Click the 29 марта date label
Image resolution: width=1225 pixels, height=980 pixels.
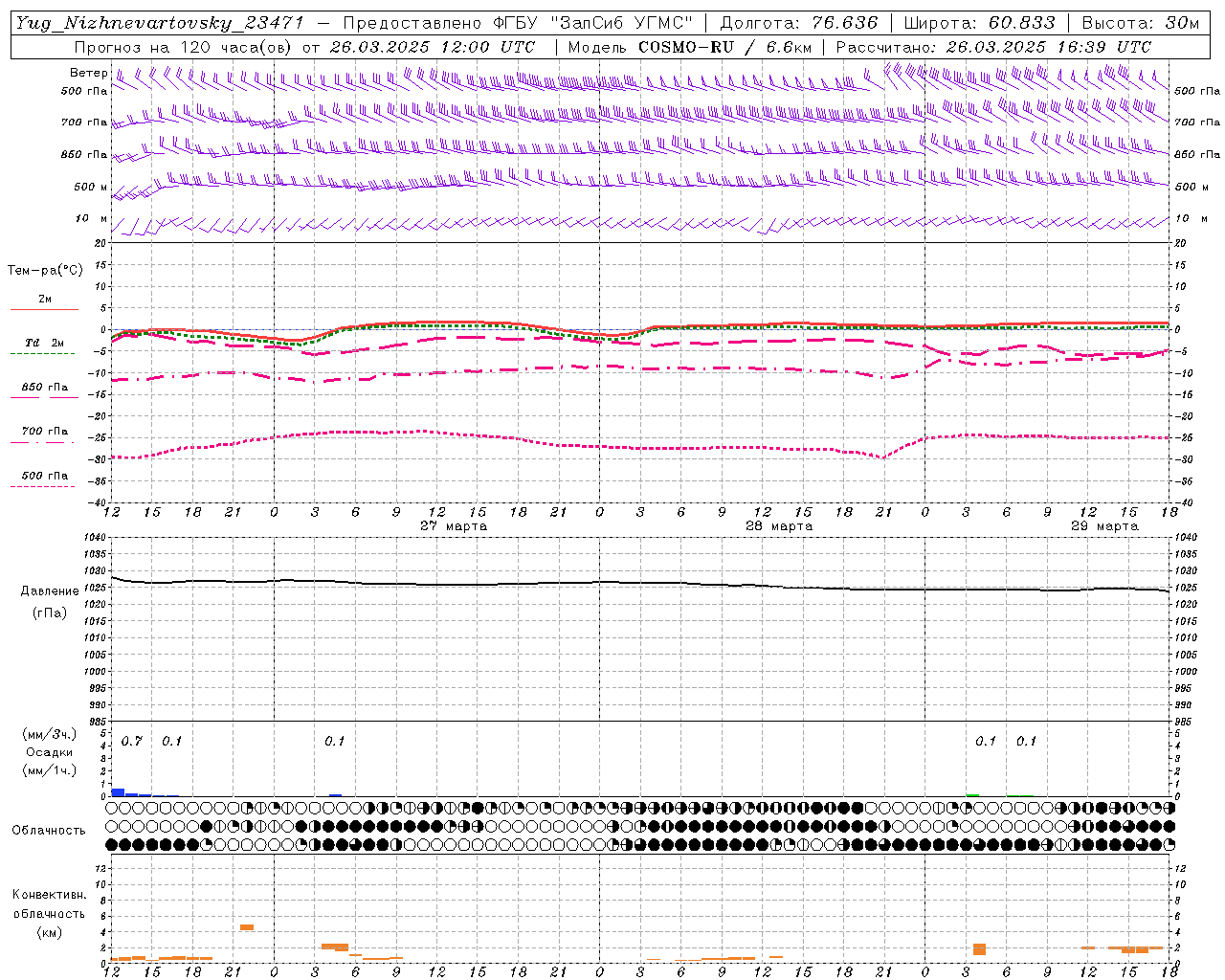click(1104, 526)
